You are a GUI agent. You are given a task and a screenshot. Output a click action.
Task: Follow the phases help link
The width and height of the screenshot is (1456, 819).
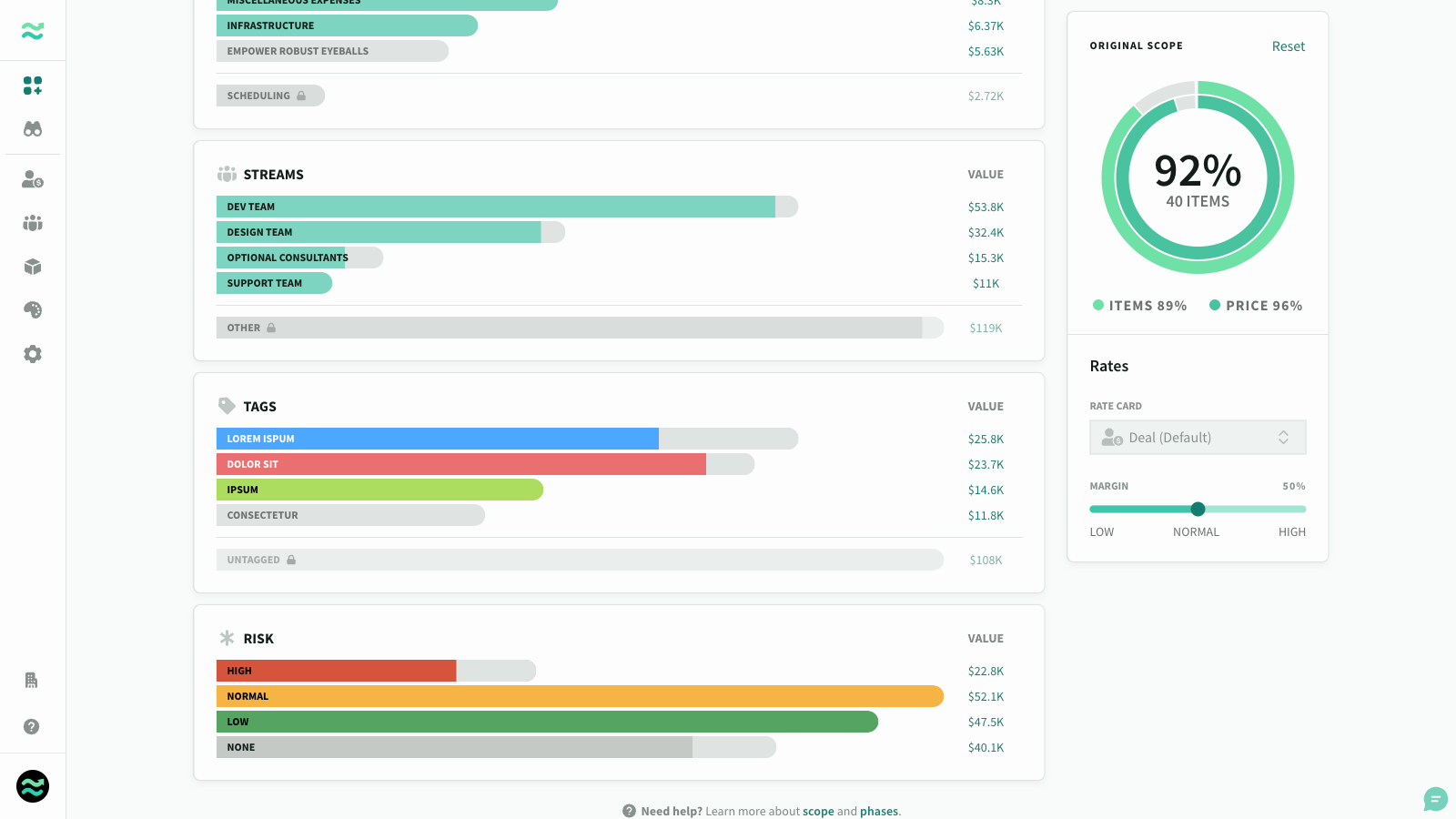878,811
